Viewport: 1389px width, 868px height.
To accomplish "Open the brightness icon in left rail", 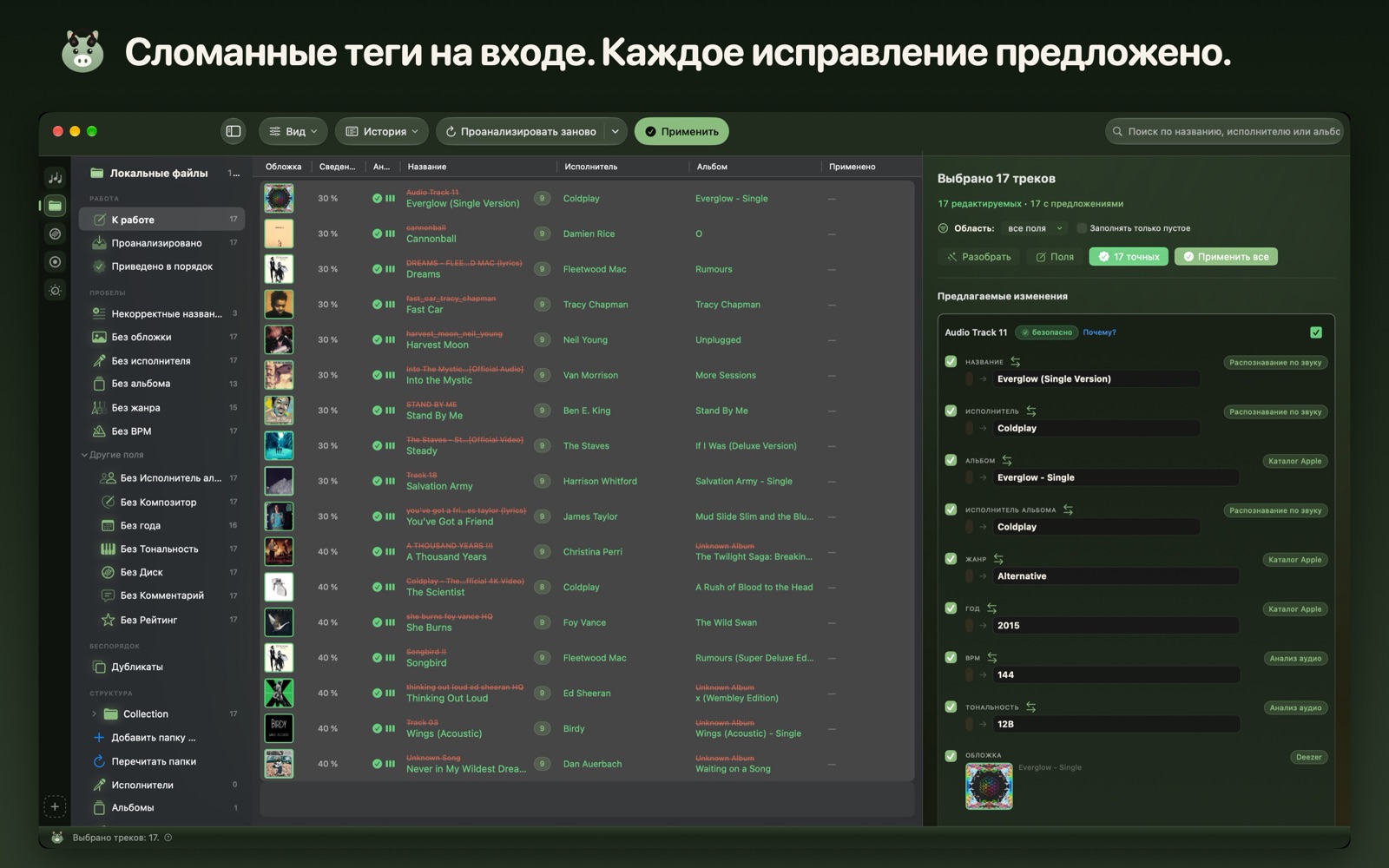I will pos(55,290).
